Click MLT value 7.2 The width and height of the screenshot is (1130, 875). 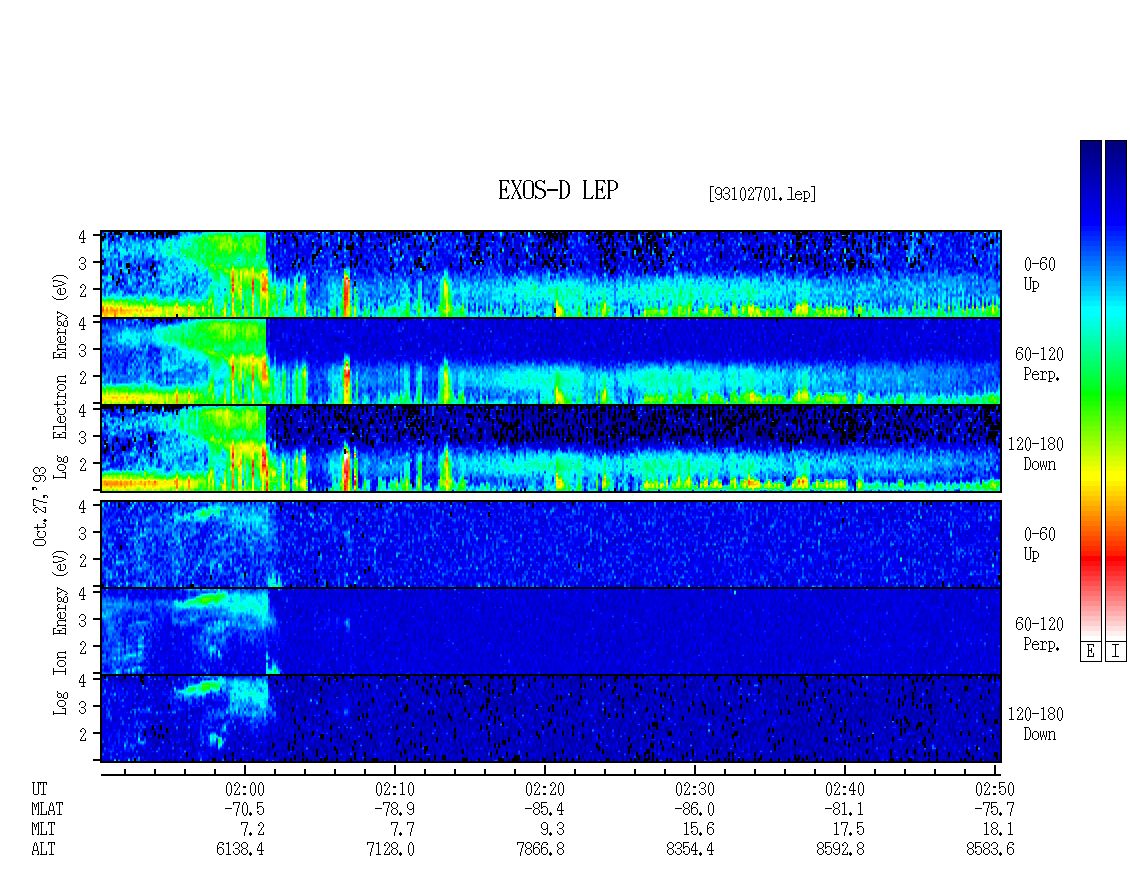[x=253, y=830]
